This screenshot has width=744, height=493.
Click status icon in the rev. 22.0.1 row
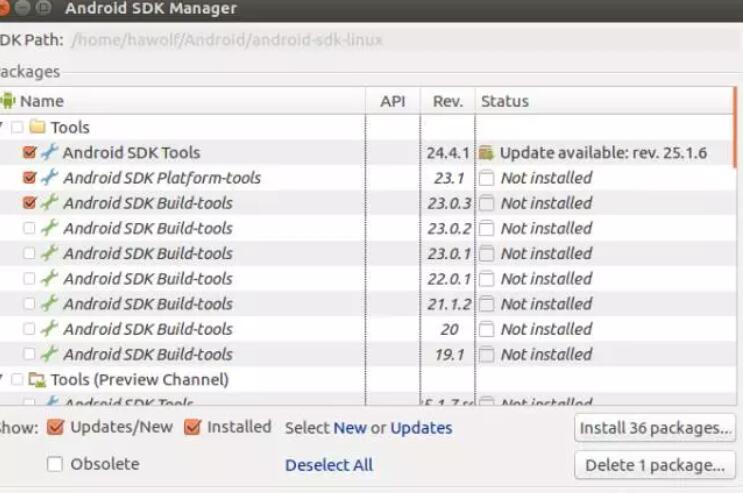[x=486, y=279]
